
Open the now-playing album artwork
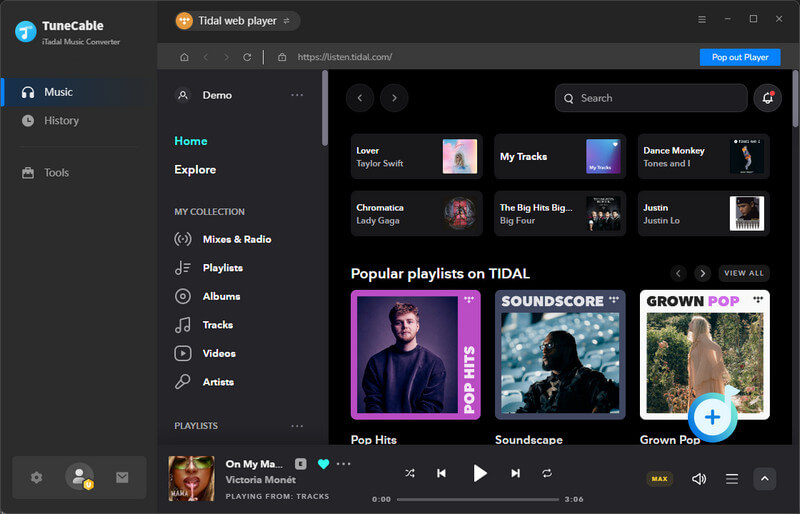191,479
